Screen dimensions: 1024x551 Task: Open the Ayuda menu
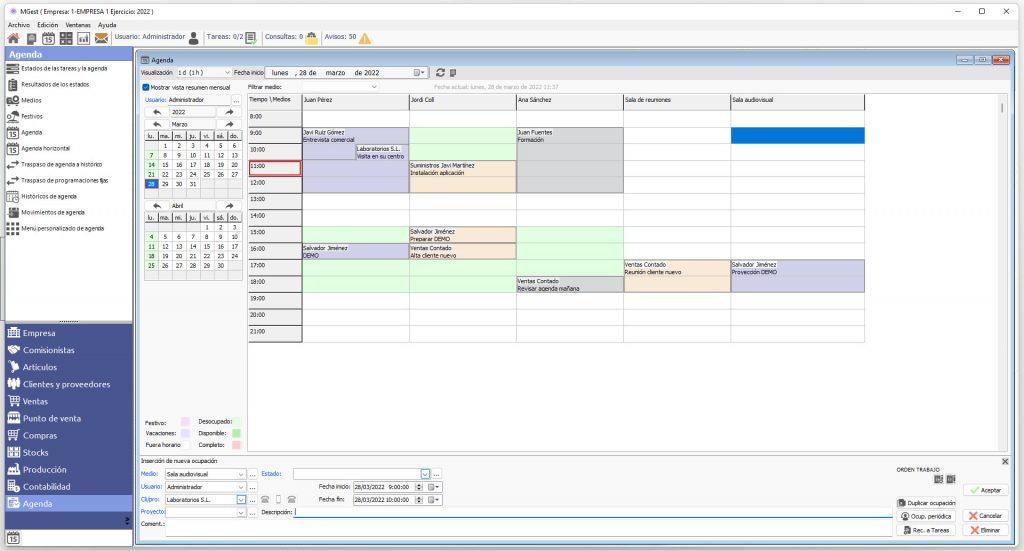click(107, 25)
